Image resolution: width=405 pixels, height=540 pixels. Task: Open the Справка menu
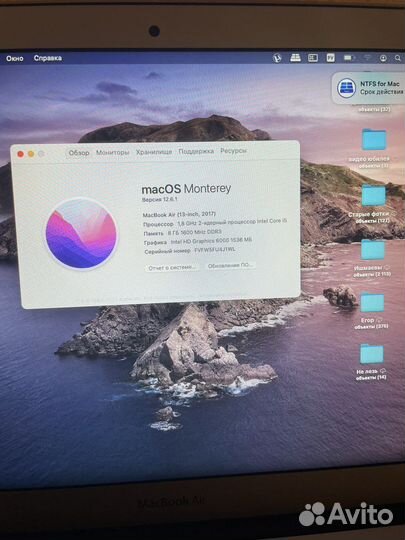[48, 58]
